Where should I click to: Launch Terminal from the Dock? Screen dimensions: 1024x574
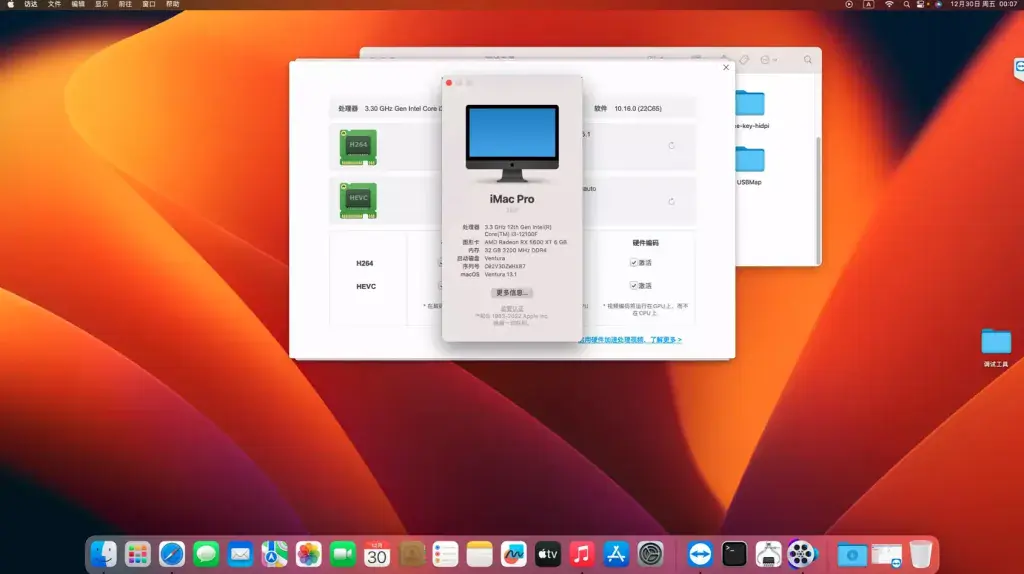point(734,554)
